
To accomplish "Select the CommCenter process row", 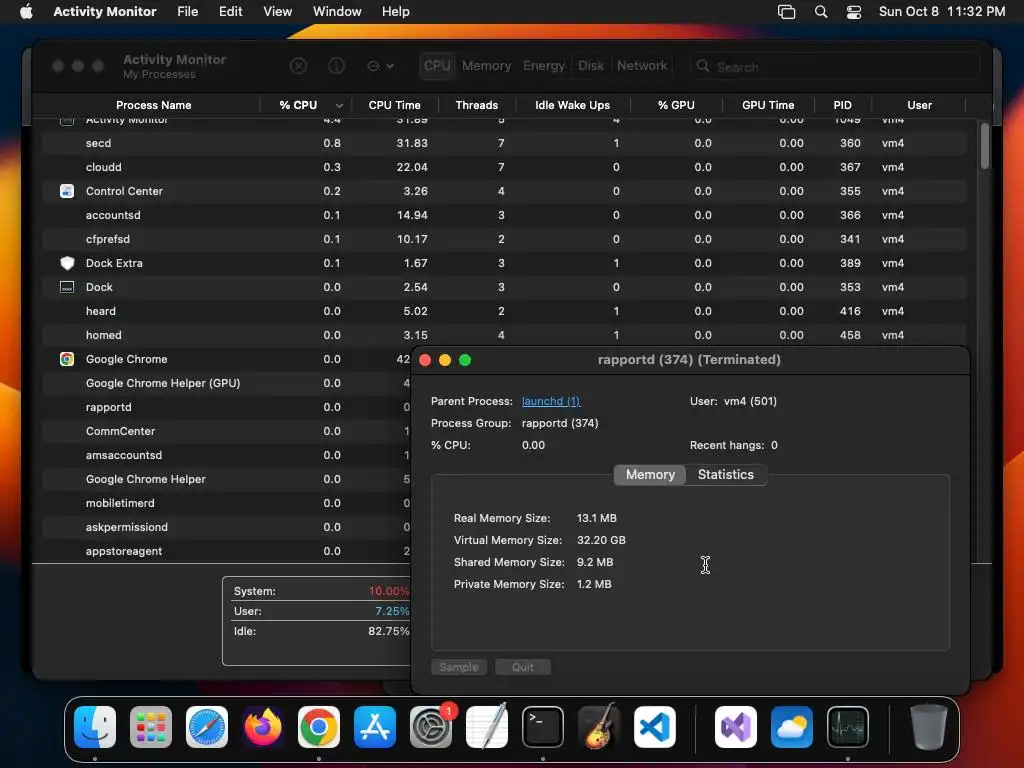I will [x=227, y=431].
